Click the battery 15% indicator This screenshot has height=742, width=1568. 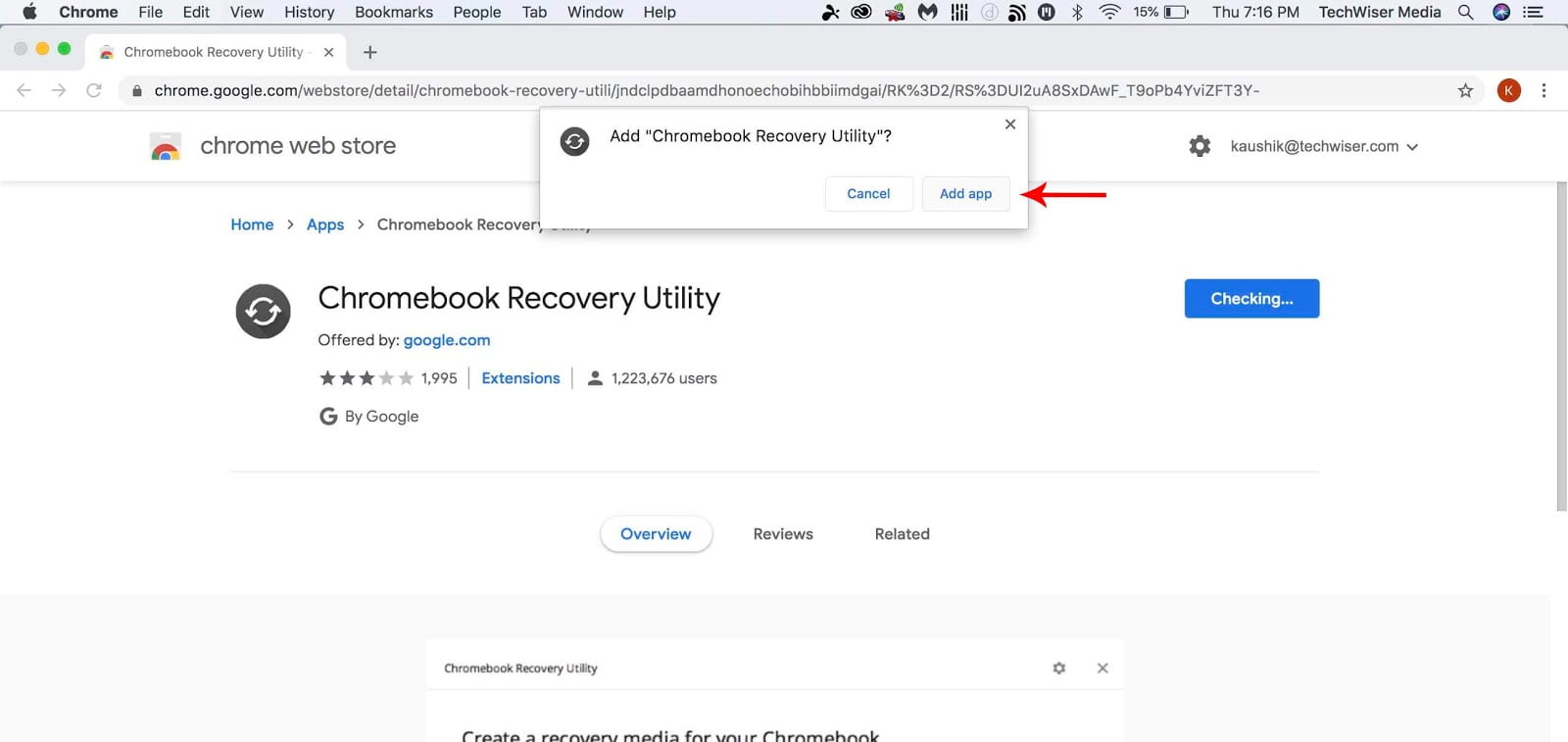tap(1161, 12)
